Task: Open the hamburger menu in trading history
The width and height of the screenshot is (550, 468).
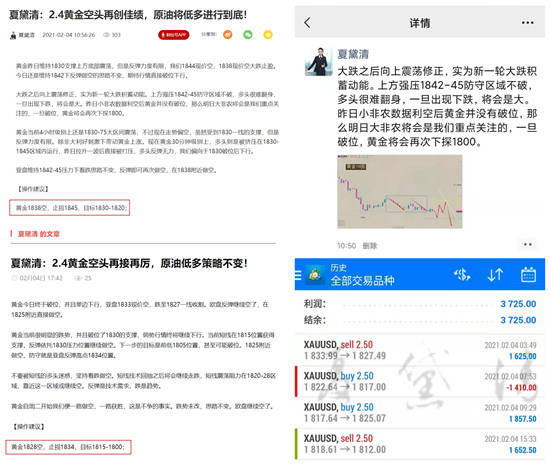Action: [298, 275]
